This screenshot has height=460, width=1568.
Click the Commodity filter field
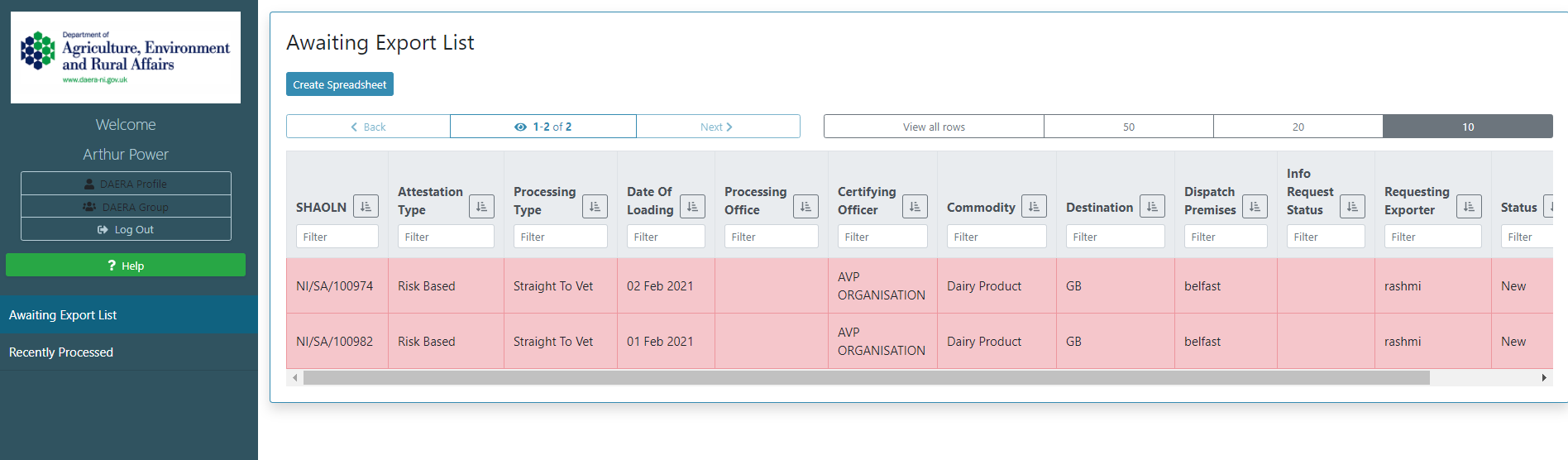coord(997,237)
